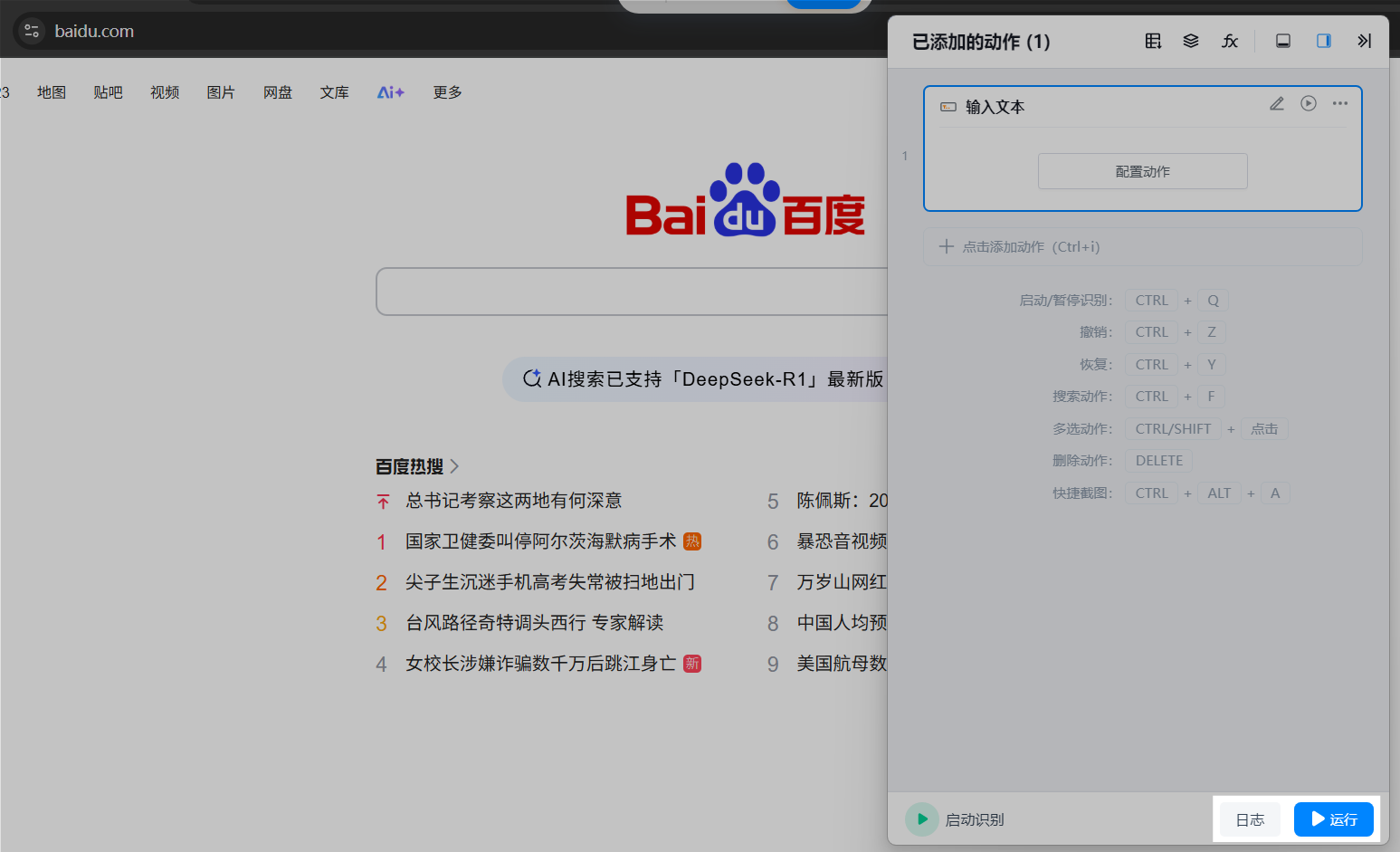Image resolution: width=1400 pixels, height=852 pixels.
Task: Start recognition with green play button
Action: [922, 819]
